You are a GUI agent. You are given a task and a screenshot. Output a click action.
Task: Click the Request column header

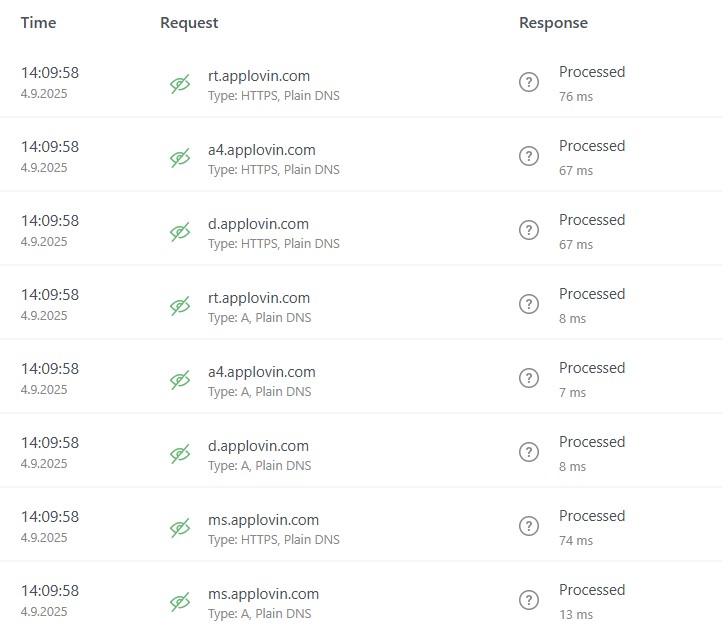(189, 23)
